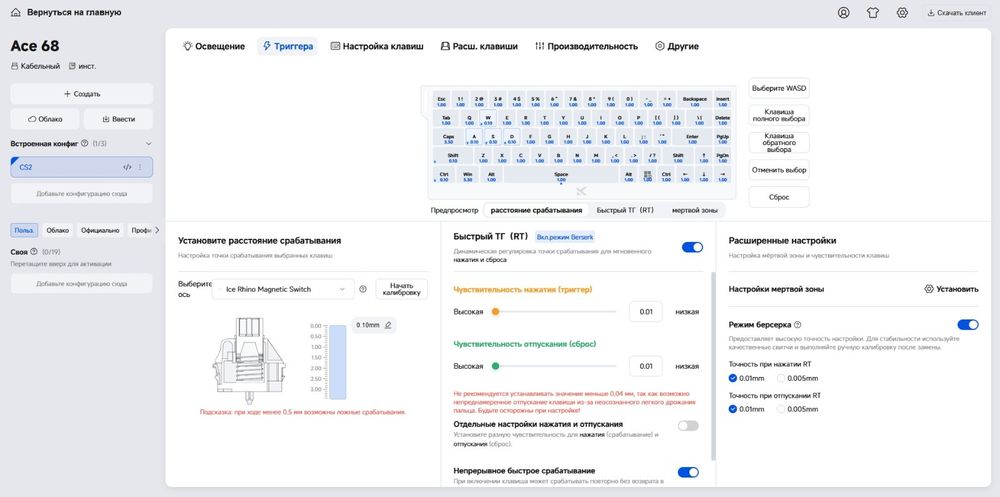The image size is (1000, 497).
Task: Adjust the Чувствительность отпускания green slider
Action: pos(496,366)
